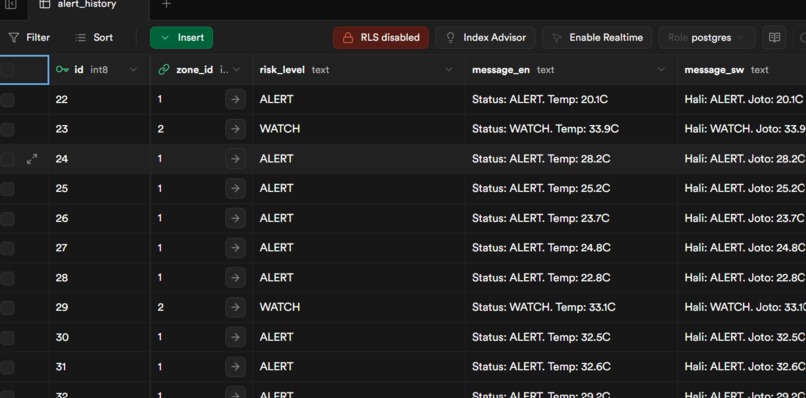The image size is (806, 398).
Task: Open the zone_id column dropdown menu
Action: point(237,70)
